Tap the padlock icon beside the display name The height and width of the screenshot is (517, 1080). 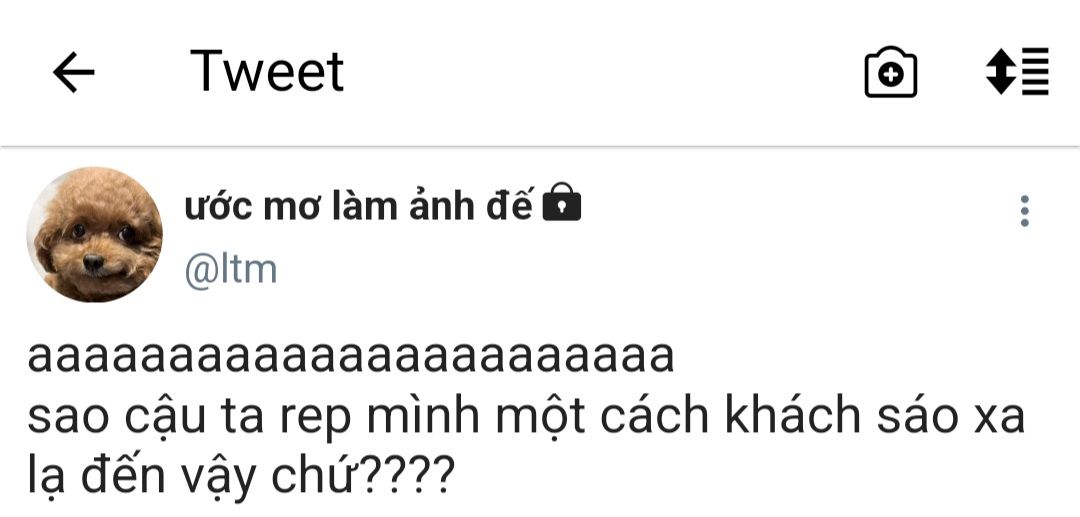pos(562,202)
